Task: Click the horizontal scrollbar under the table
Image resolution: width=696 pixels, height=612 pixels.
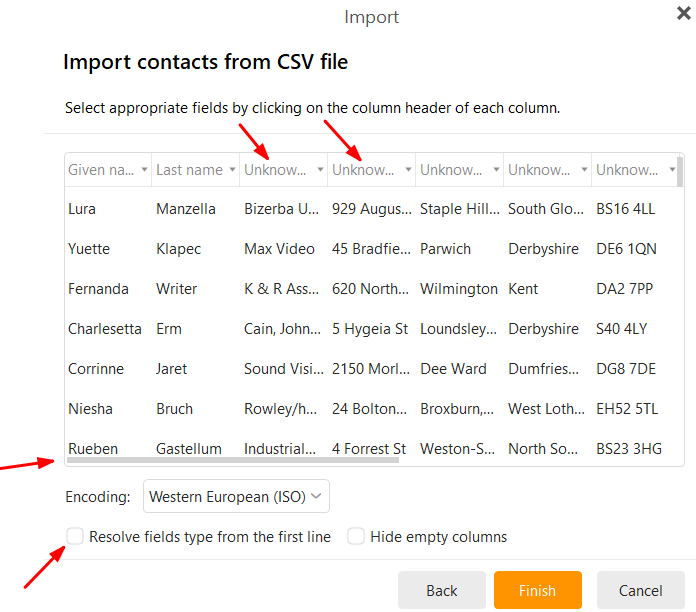Action: (232, 461)
